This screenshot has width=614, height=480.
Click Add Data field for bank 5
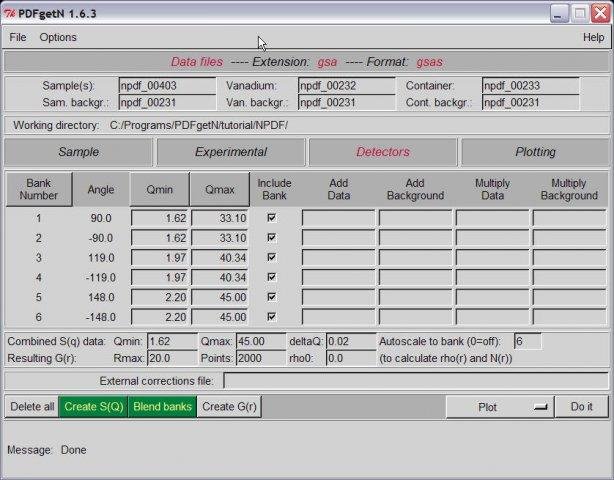point(338,297)
